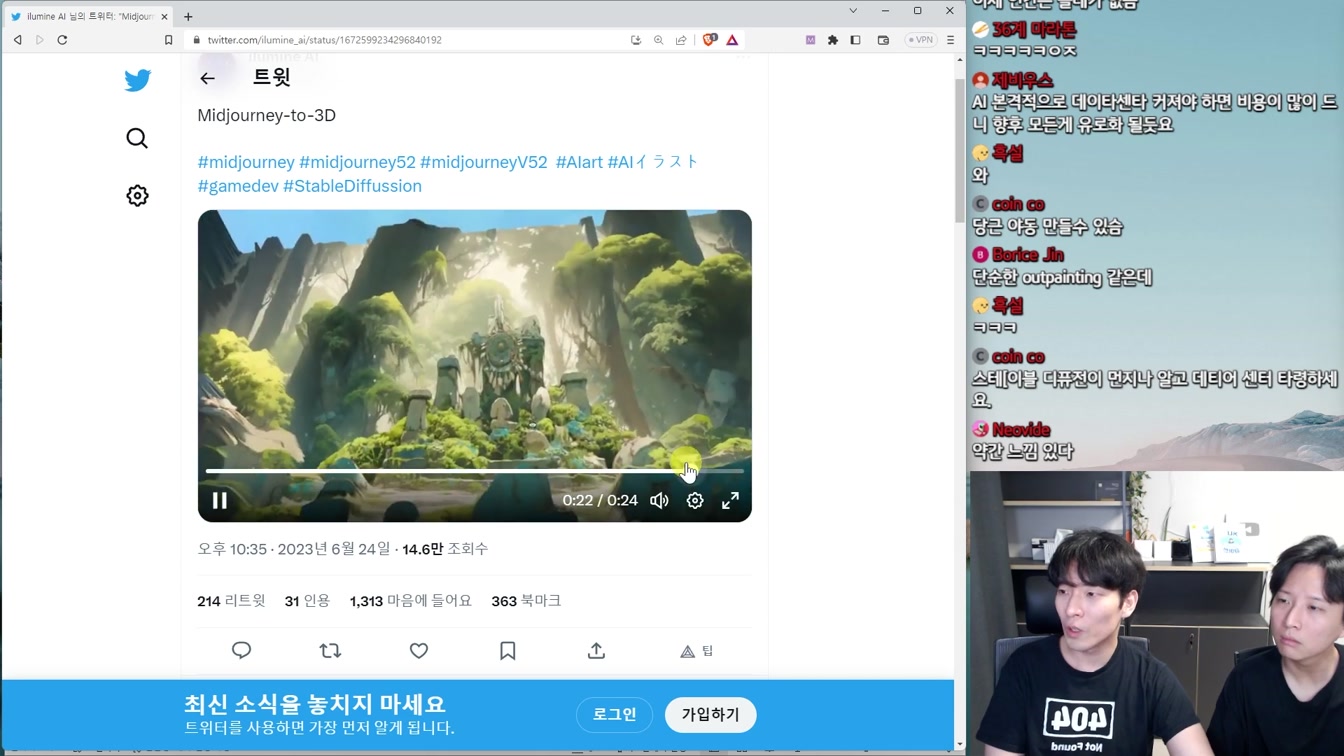Open a new tab with the plus button
1344x756 pixels.
(188, 16)
